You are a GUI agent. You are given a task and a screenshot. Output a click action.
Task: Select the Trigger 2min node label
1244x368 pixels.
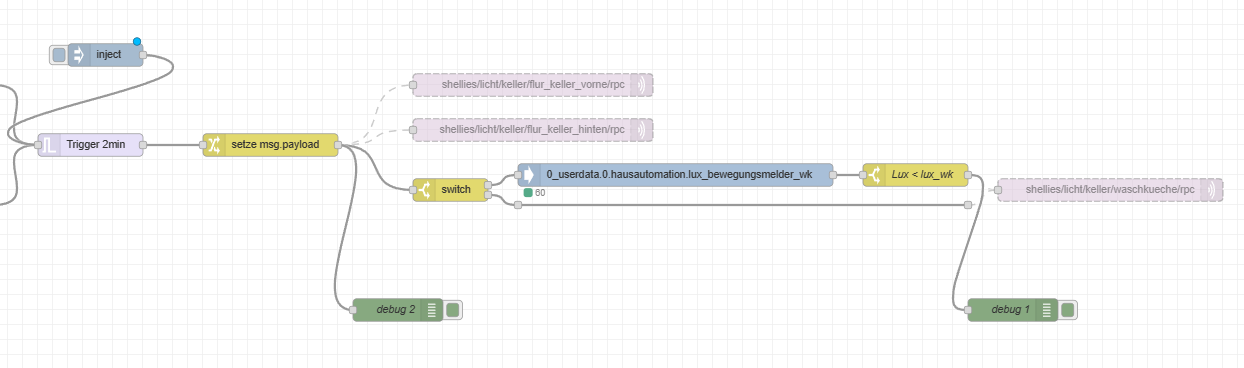point(96,145)
